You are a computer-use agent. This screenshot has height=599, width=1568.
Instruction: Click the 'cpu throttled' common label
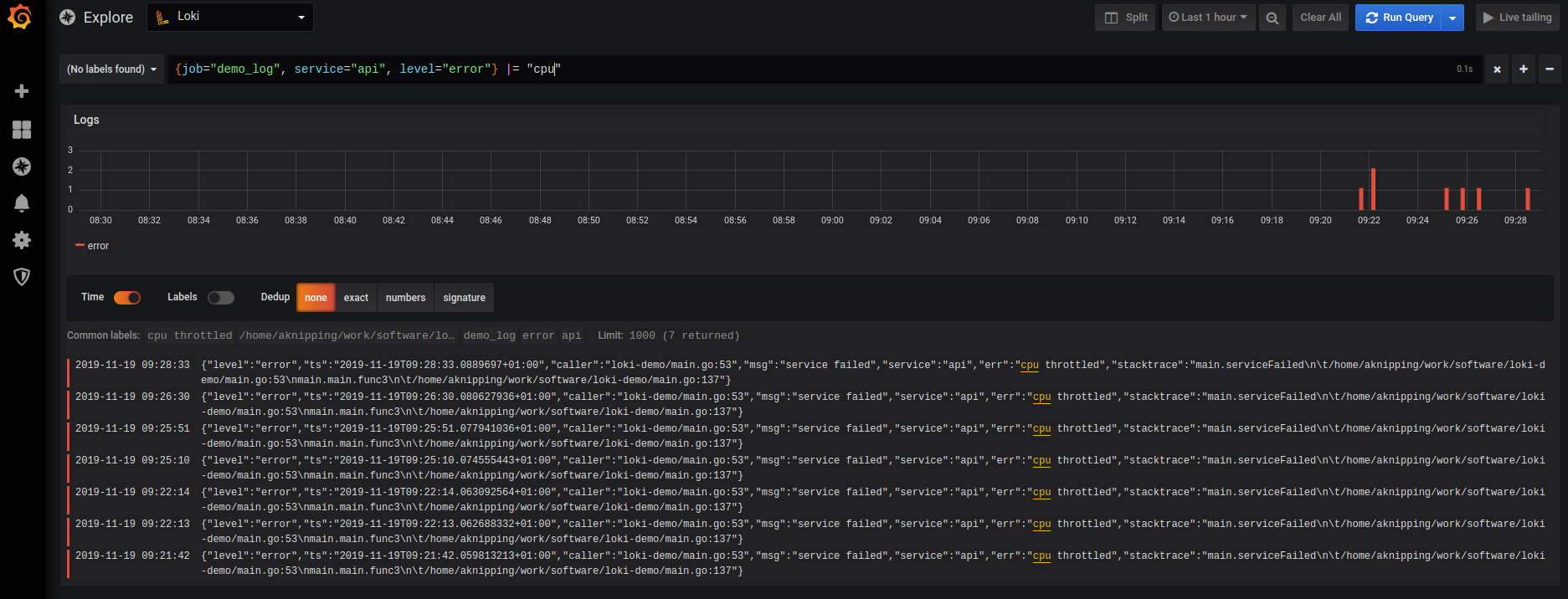pyautogui.click(x=190, y=335)
